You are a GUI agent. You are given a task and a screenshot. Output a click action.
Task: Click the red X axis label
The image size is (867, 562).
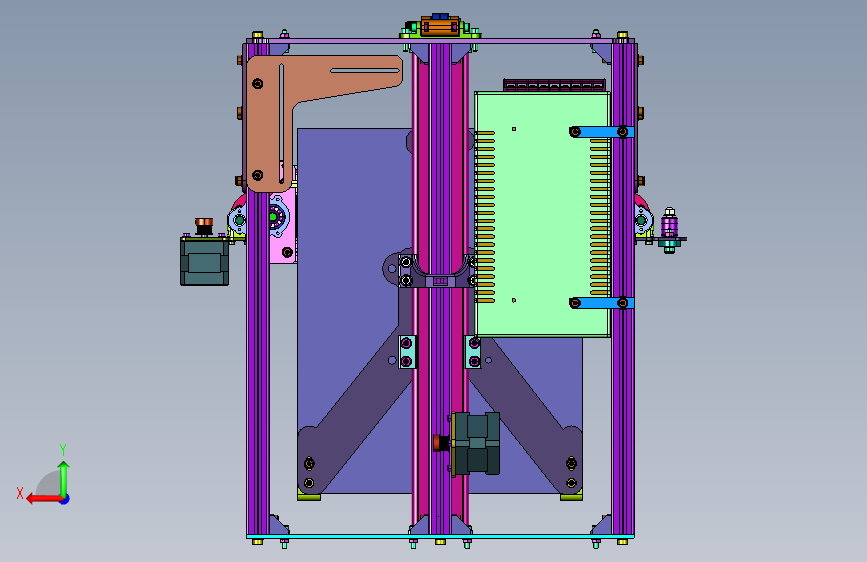pos(20,493)
